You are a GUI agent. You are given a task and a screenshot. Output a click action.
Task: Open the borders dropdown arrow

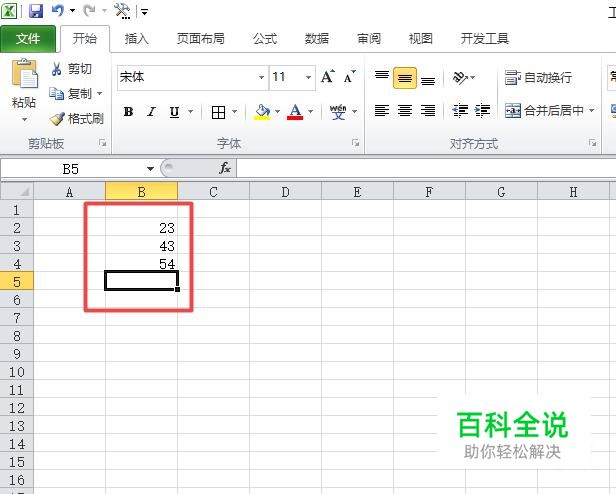pos(235,112)
